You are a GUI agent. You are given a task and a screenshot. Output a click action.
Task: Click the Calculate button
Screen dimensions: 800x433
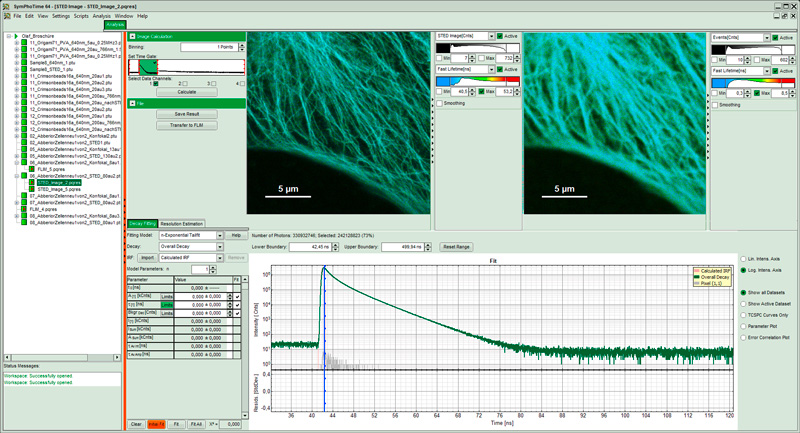(x=187, y=92)
